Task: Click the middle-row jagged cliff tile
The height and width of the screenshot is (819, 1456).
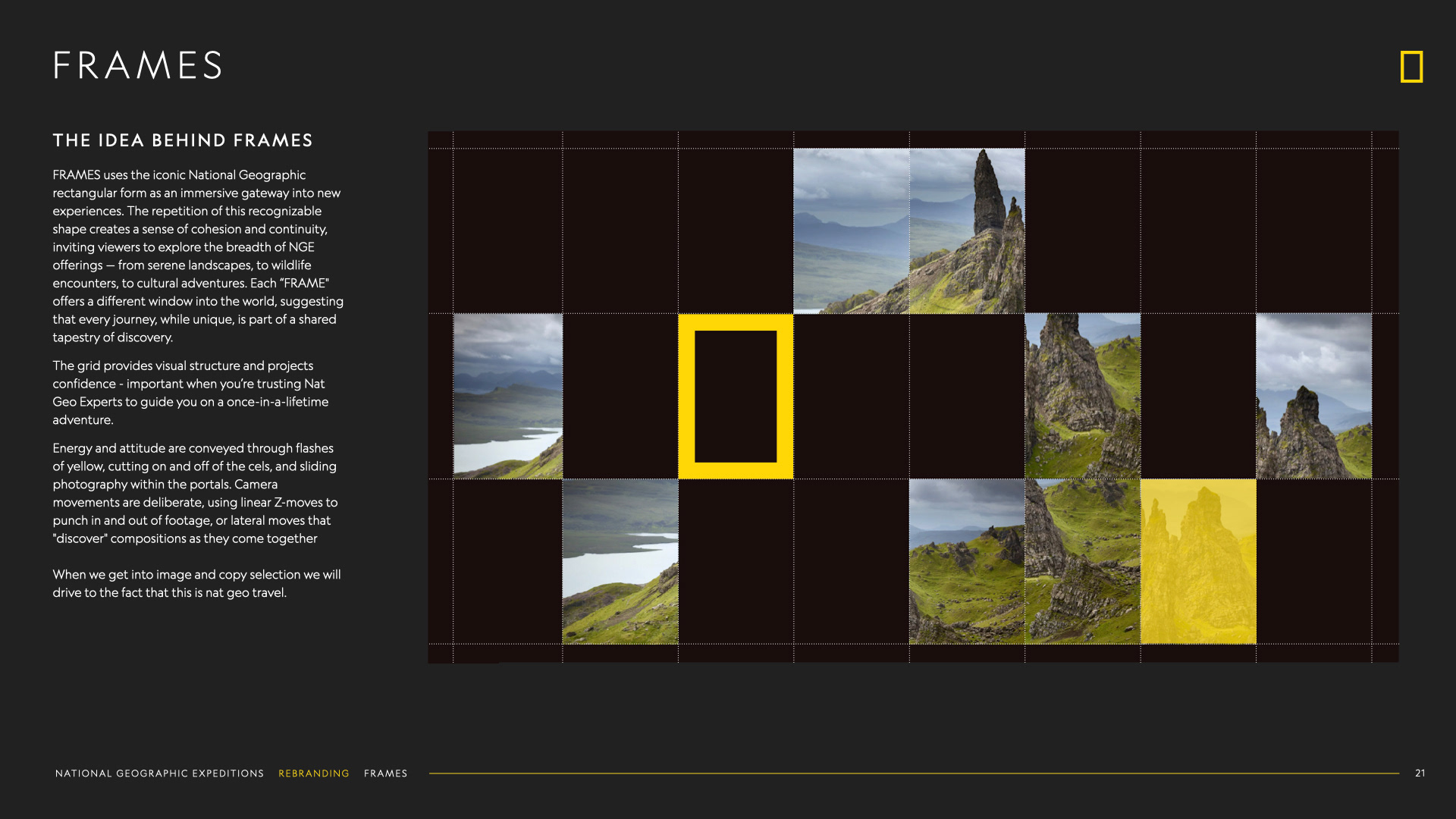Action: (1082, 396)
